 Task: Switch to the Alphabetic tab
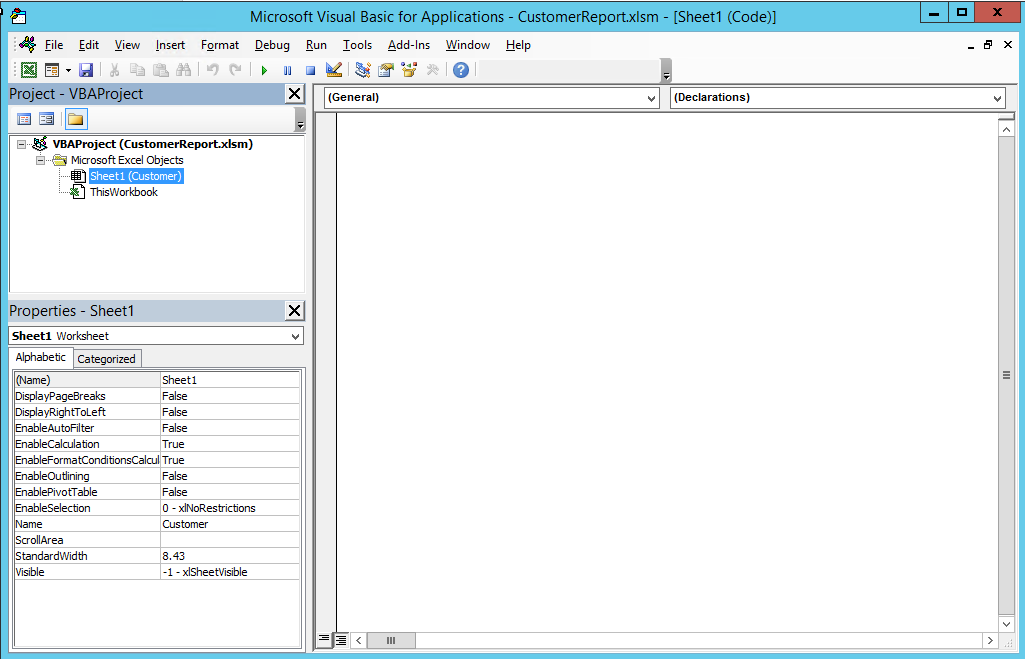coord(41,357)
